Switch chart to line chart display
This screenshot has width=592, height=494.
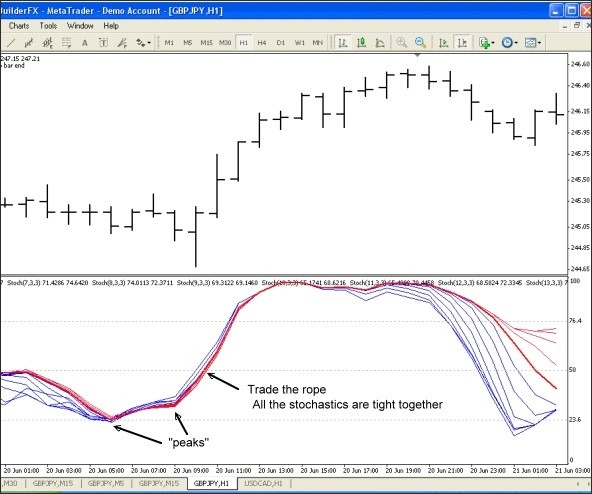click(x=380, y=43)
